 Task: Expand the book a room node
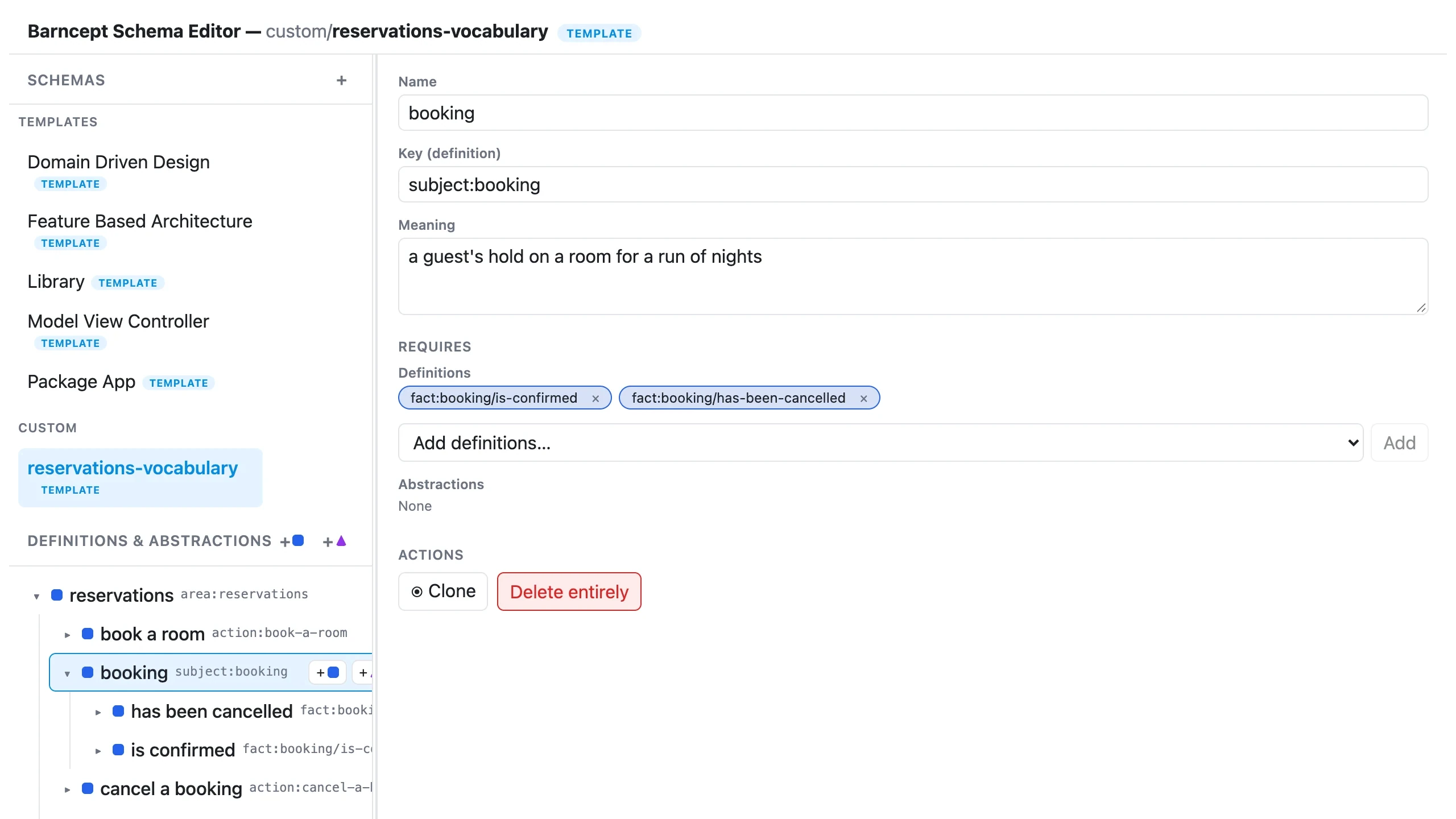coord(67,635)
